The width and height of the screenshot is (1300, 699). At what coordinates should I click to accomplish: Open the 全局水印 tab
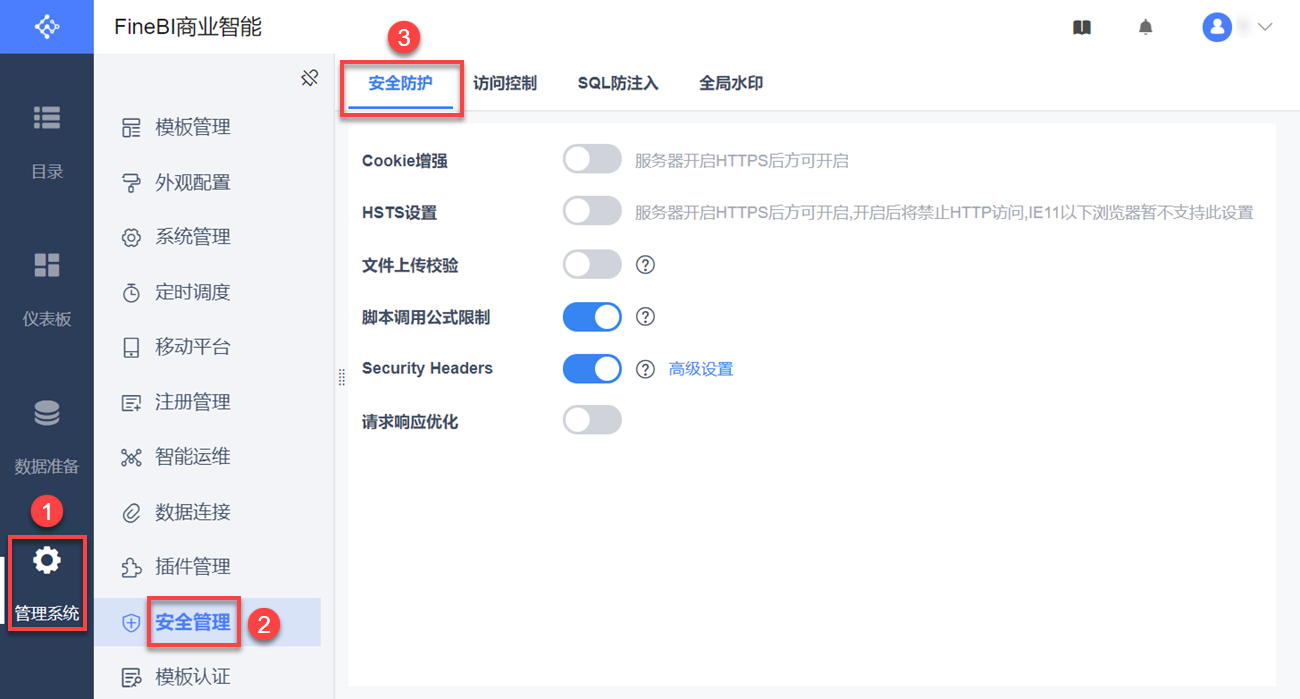pyautogui.click(x=731, y=84)
